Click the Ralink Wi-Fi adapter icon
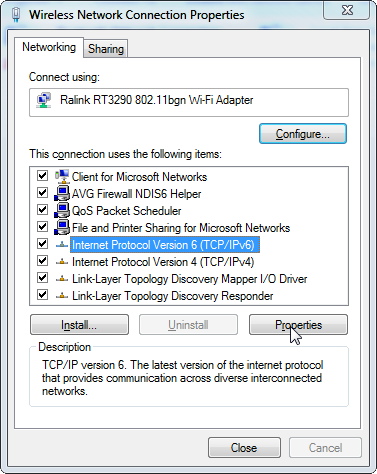 pyautogui.click(x=44, y=100)
